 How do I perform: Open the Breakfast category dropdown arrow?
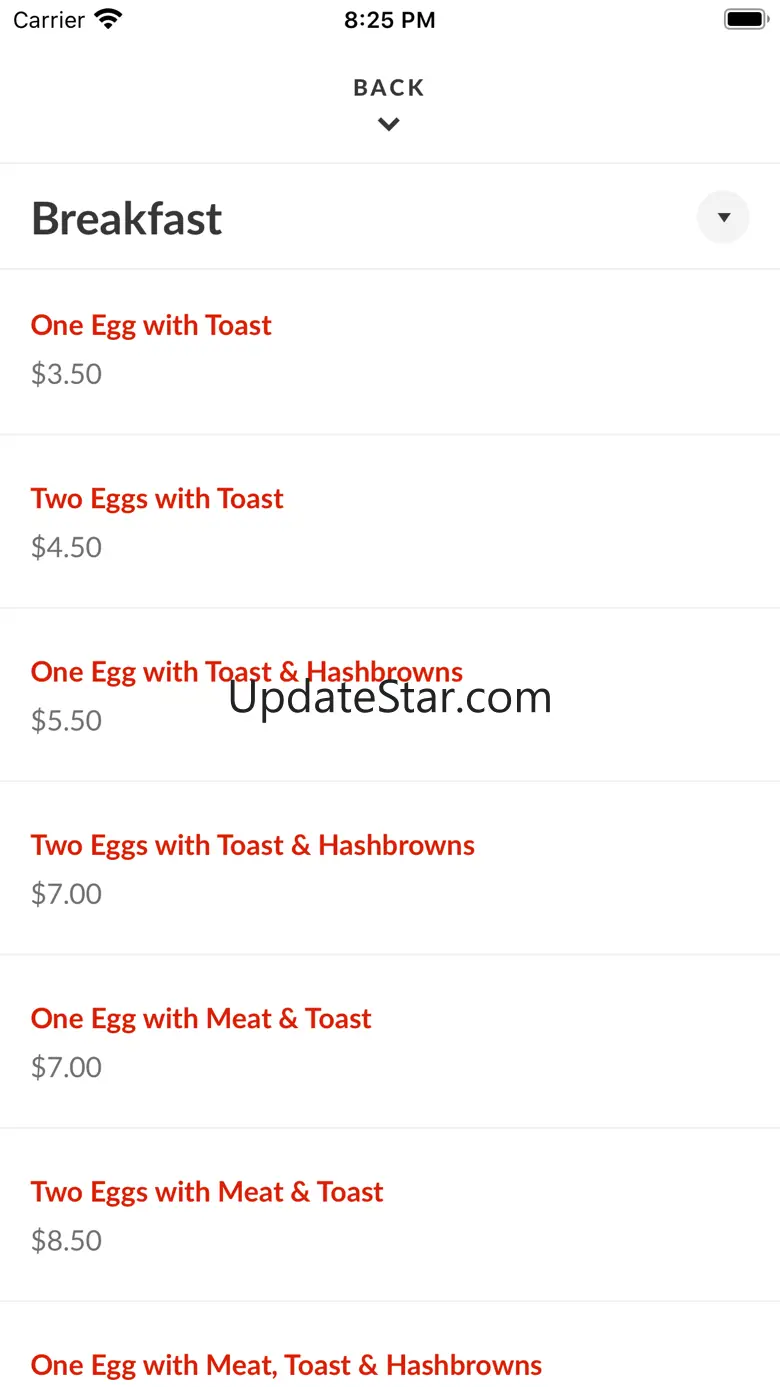point(723,217)
